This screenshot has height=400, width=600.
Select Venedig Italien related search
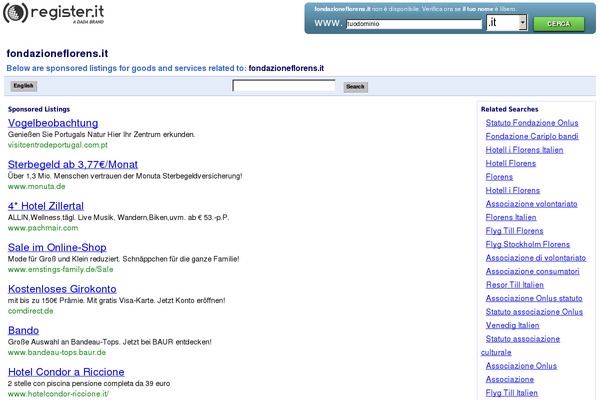click(x=512, y=325)
